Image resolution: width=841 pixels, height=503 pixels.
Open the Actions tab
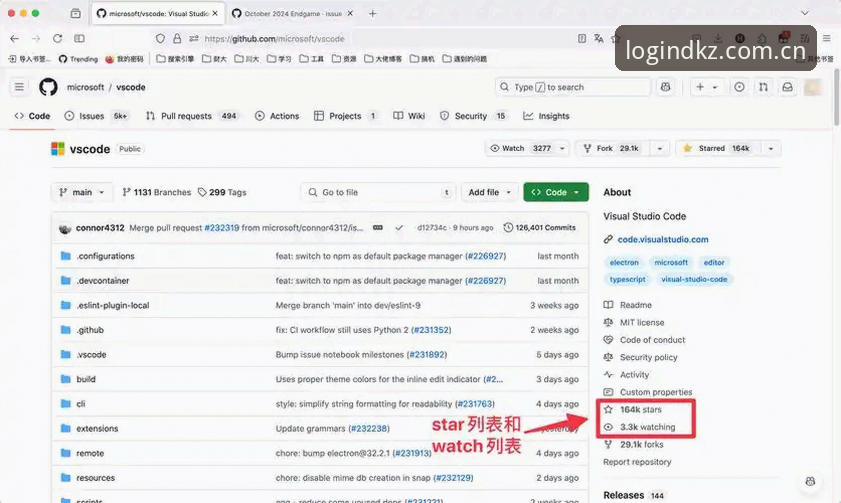(277, 116)
